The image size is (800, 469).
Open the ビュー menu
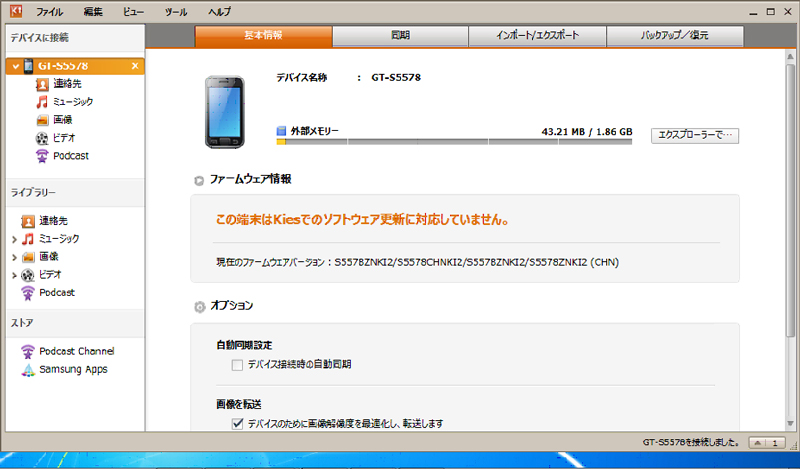click(x=133, y=11)
